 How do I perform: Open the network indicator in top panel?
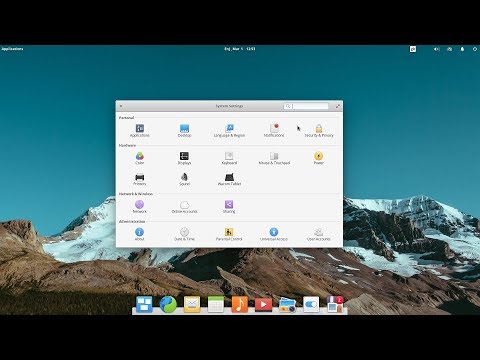(x=450, y=49)
